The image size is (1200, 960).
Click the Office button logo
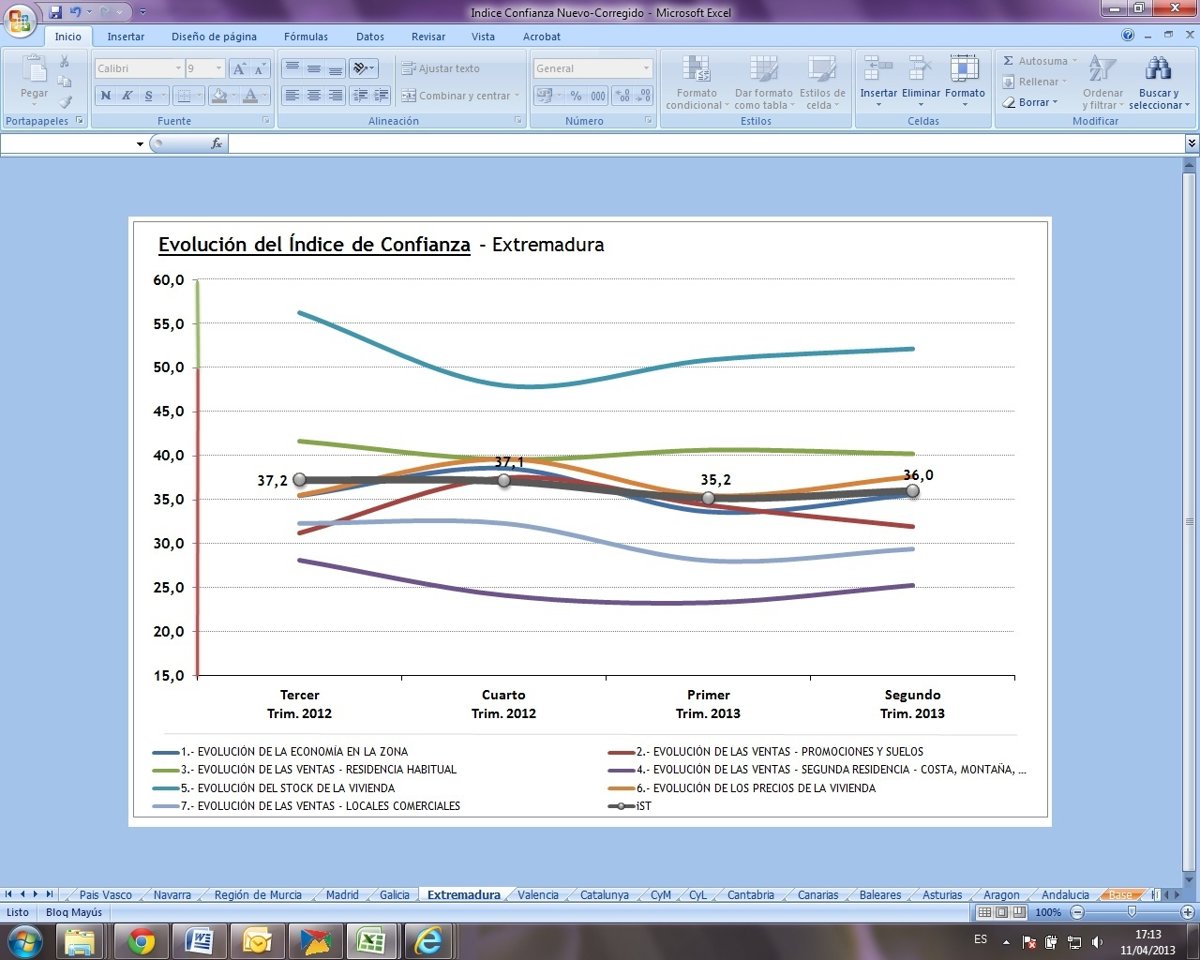coord(20,20)
